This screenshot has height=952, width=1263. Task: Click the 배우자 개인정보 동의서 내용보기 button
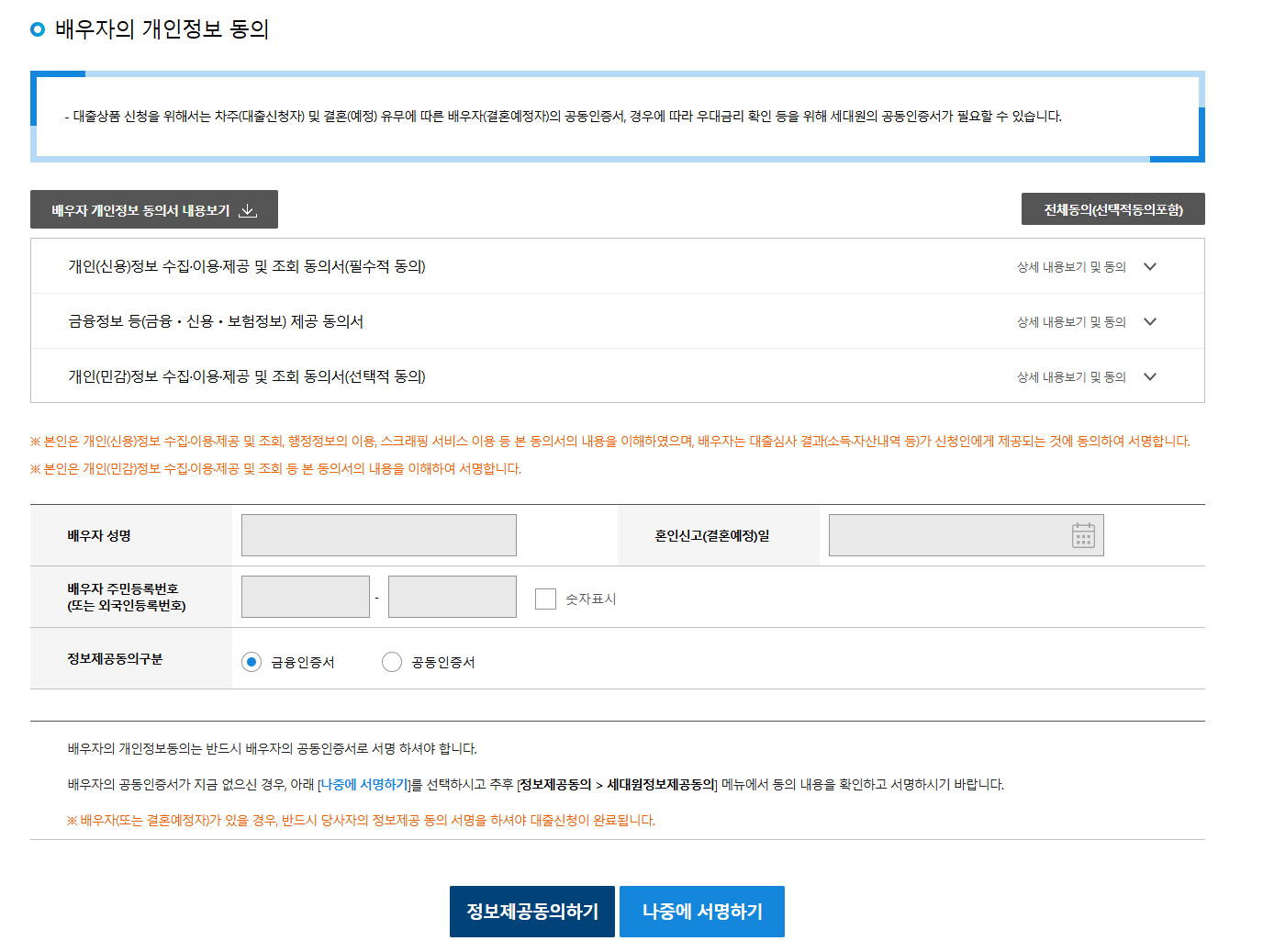[x=154, y=209]
